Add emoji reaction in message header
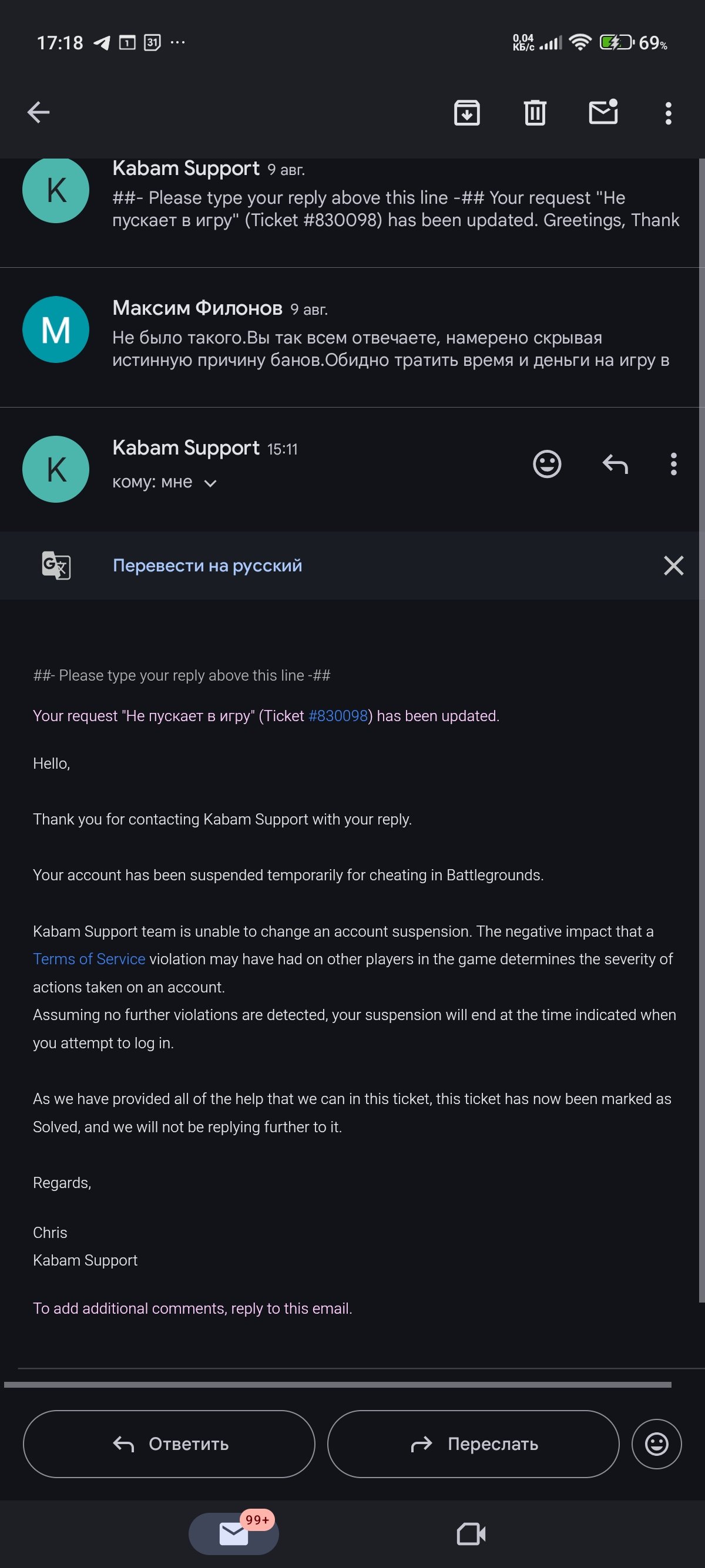The height and width of the screenshot is (1568, 705). coord(547,464)
